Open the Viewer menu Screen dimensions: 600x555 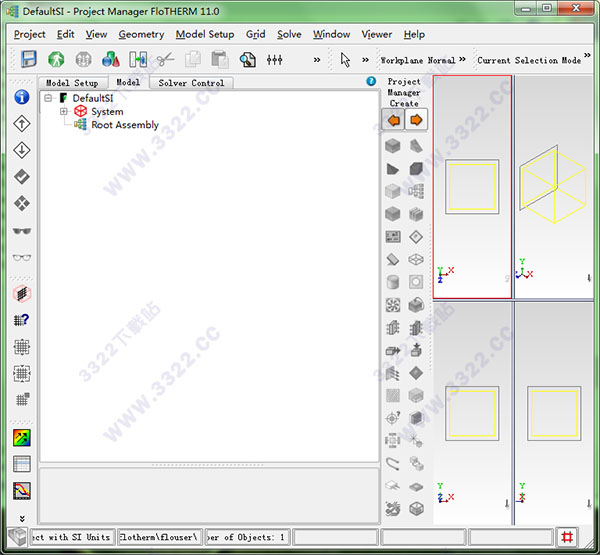[377, 34]
